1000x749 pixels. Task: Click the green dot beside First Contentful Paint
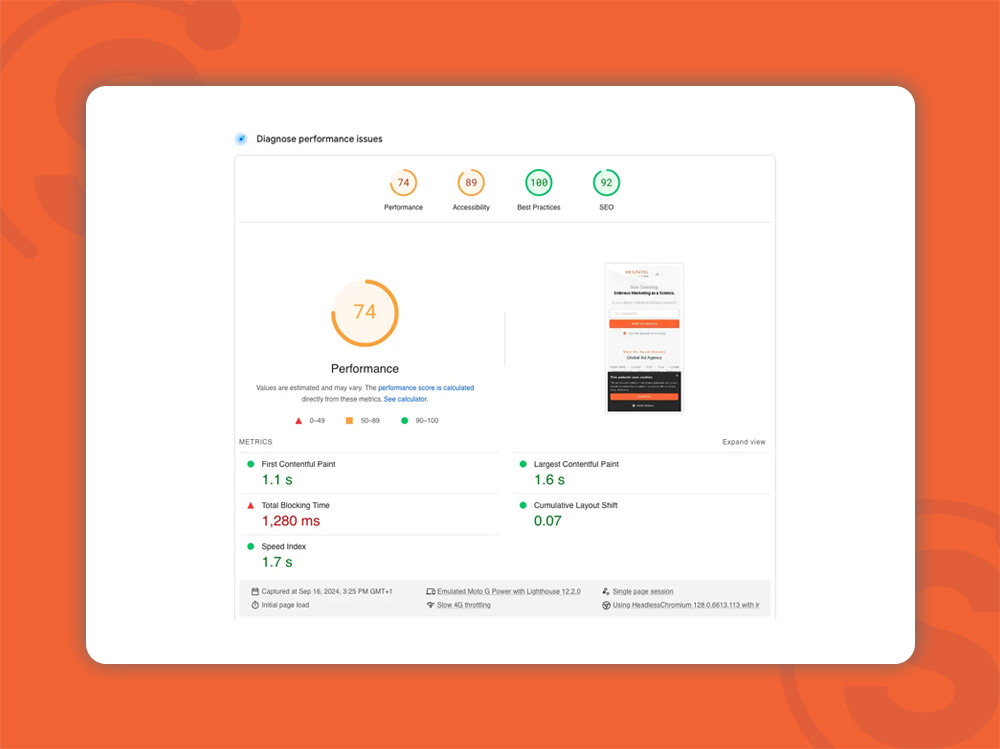(x=251, y=464)
